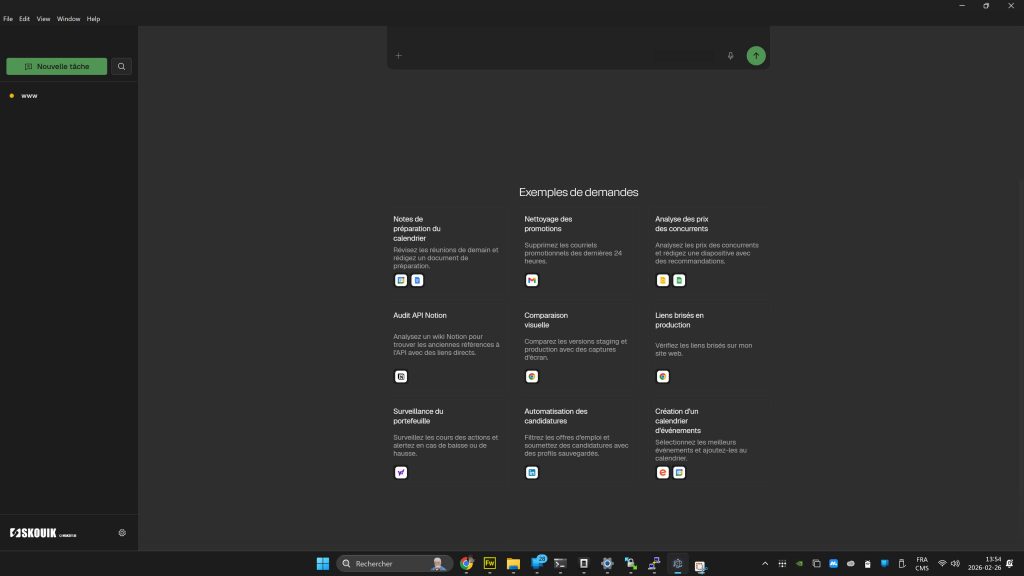Click the LinkedIn icon under Automatisation des candidatures
Image resolution: width=1024 pixels, height=576 pixels.
pos(532,473)
